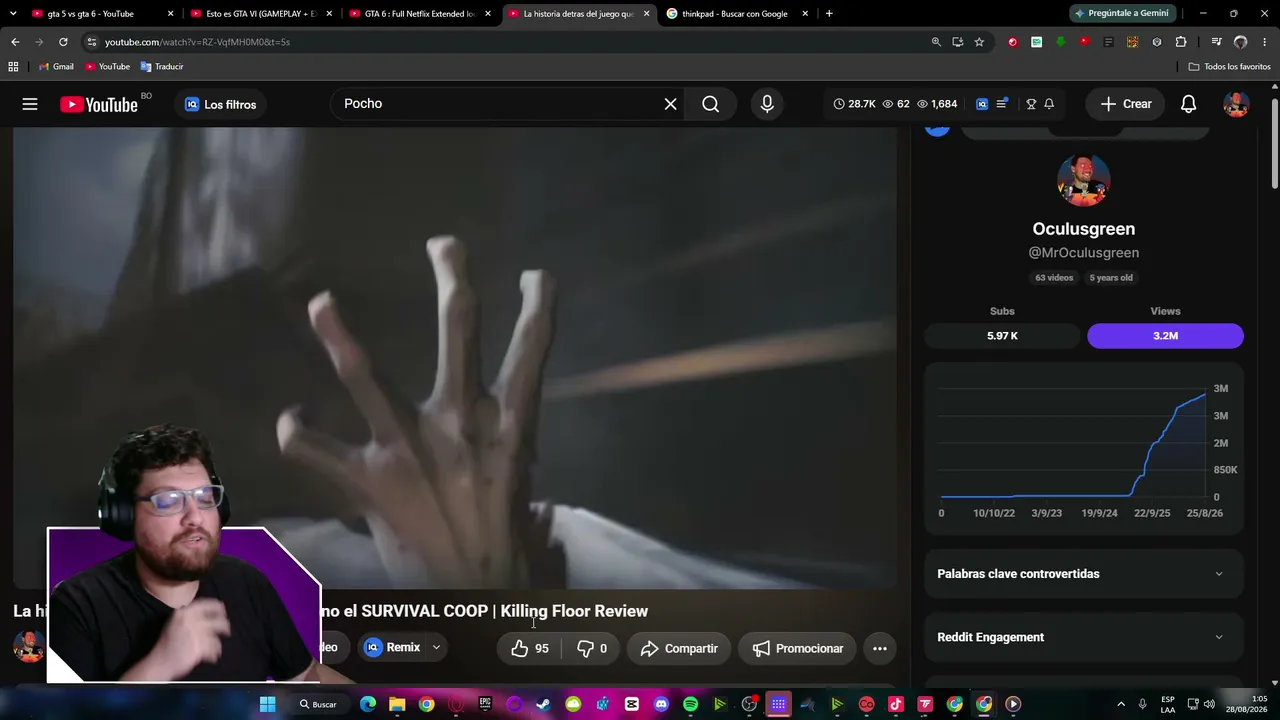Open the Windows Start menu
Viewport: 1280px width, 720px height.
click(267, 704)
